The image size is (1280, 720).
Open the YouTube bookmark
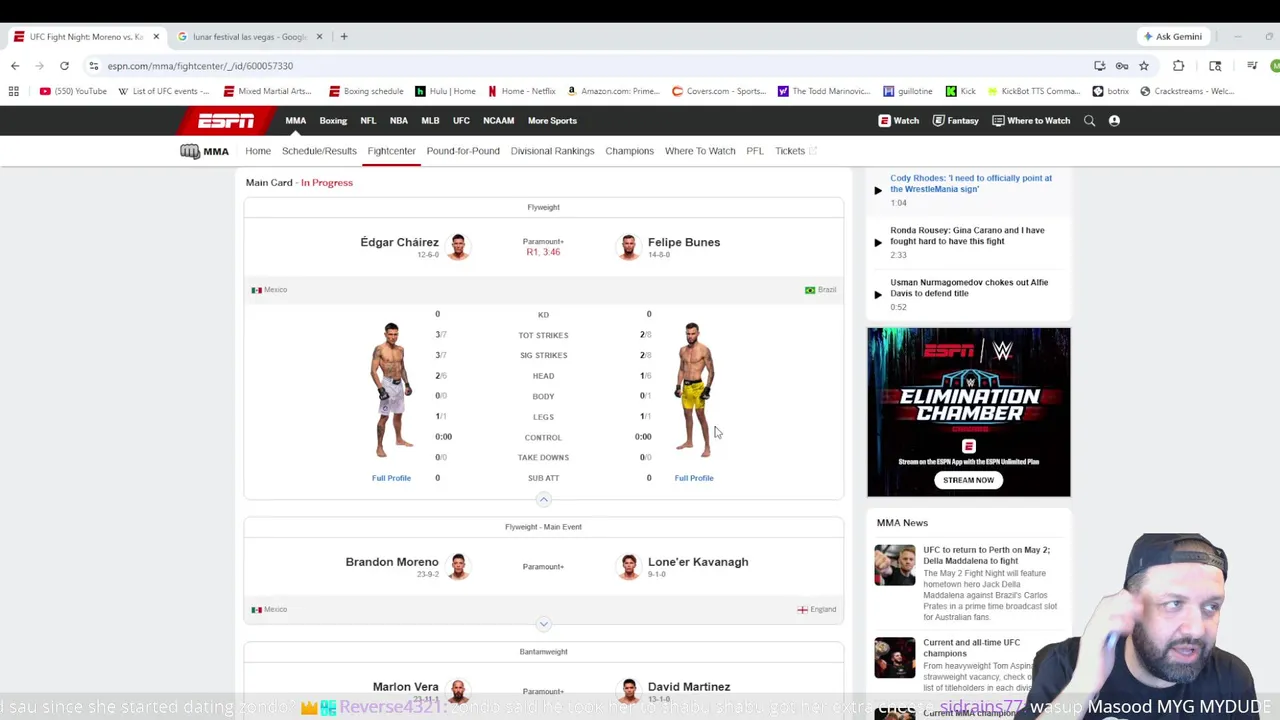(73, 91)
